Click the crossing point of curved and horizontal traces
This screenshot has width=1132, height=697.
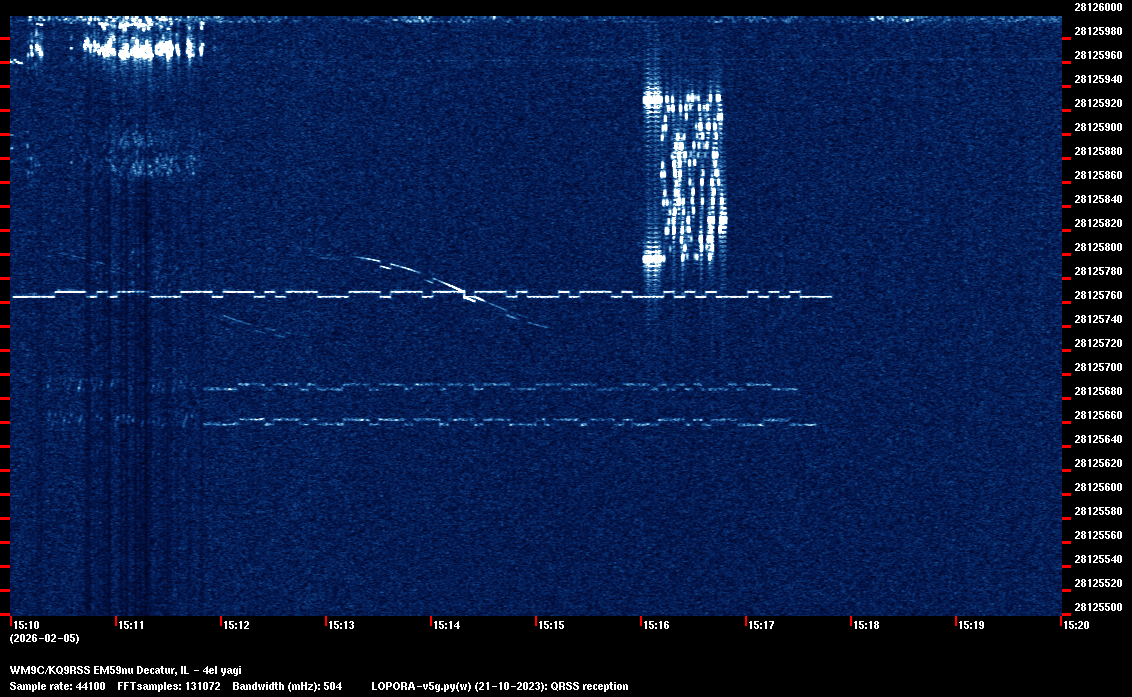(x=465, y=293)
